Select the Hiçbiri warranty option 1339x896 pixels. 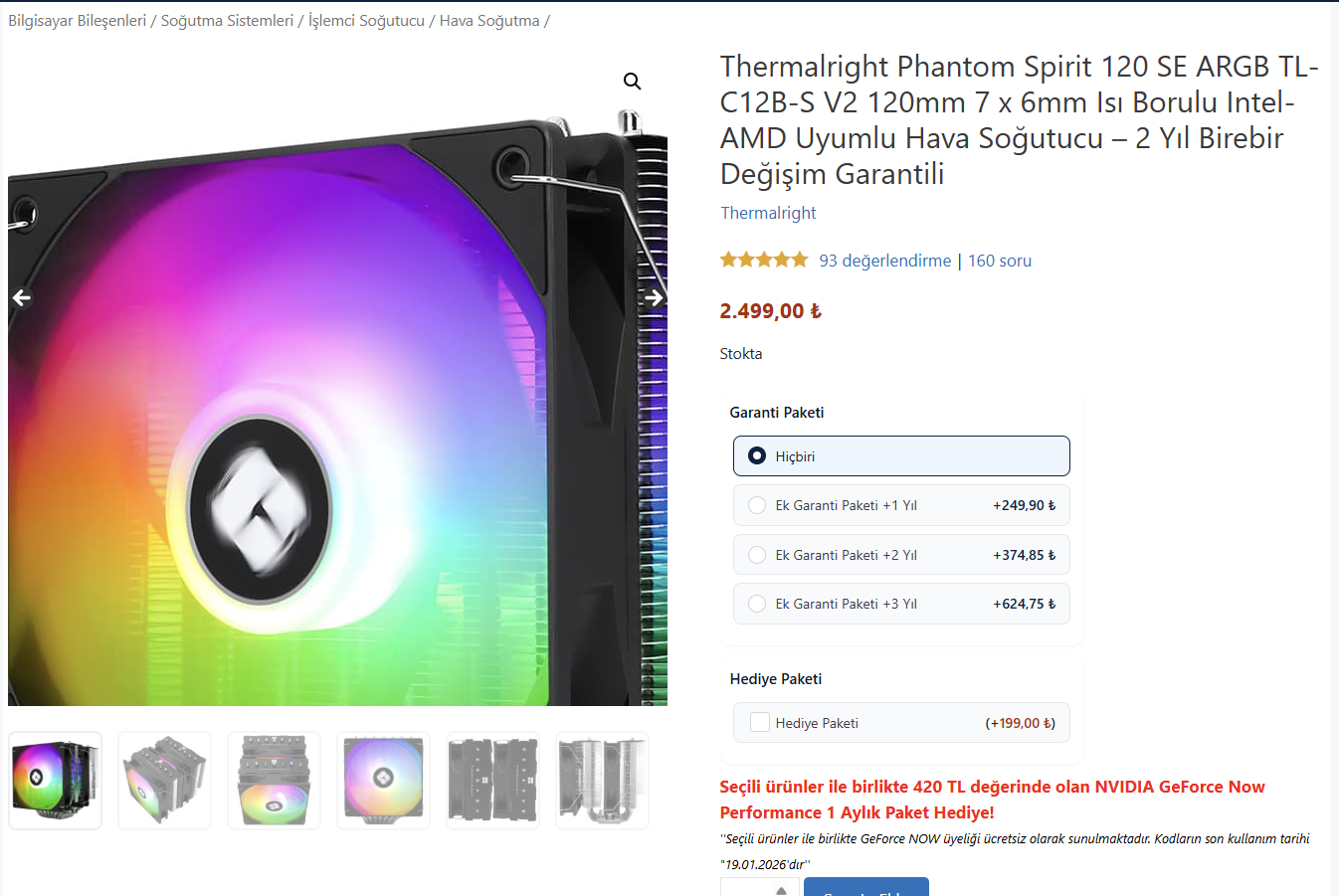[901, 456]
